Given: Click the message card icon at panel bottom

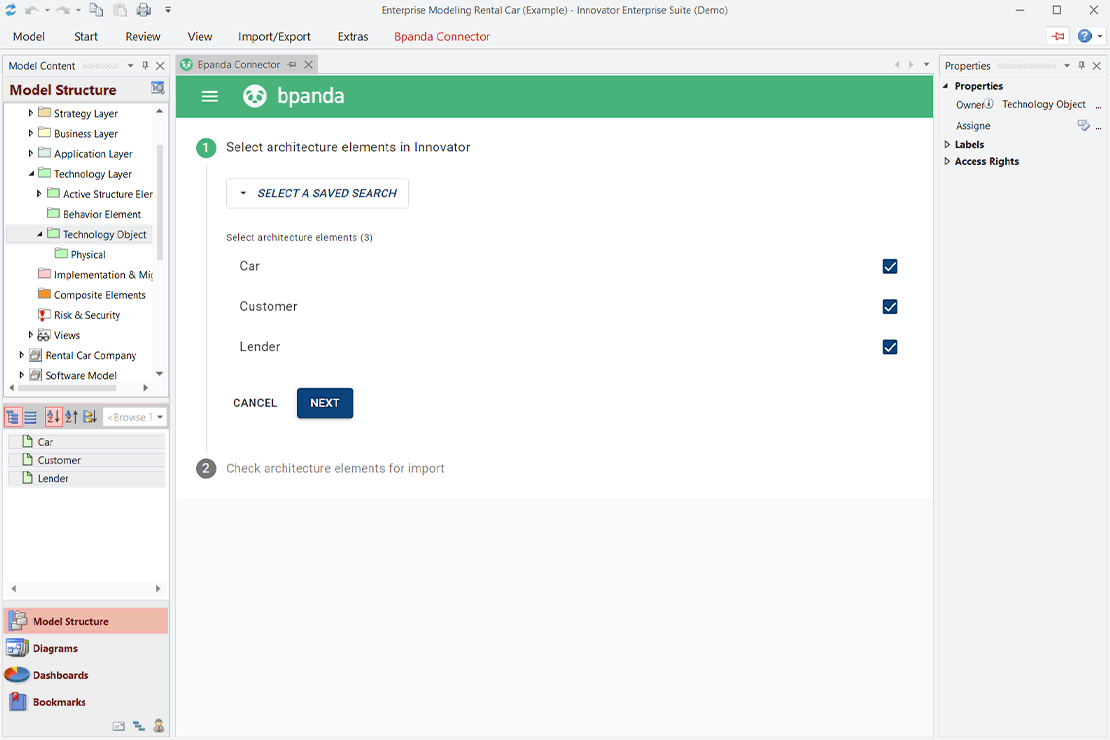Looking at the screenshot, I should click(x=119, y=726).
